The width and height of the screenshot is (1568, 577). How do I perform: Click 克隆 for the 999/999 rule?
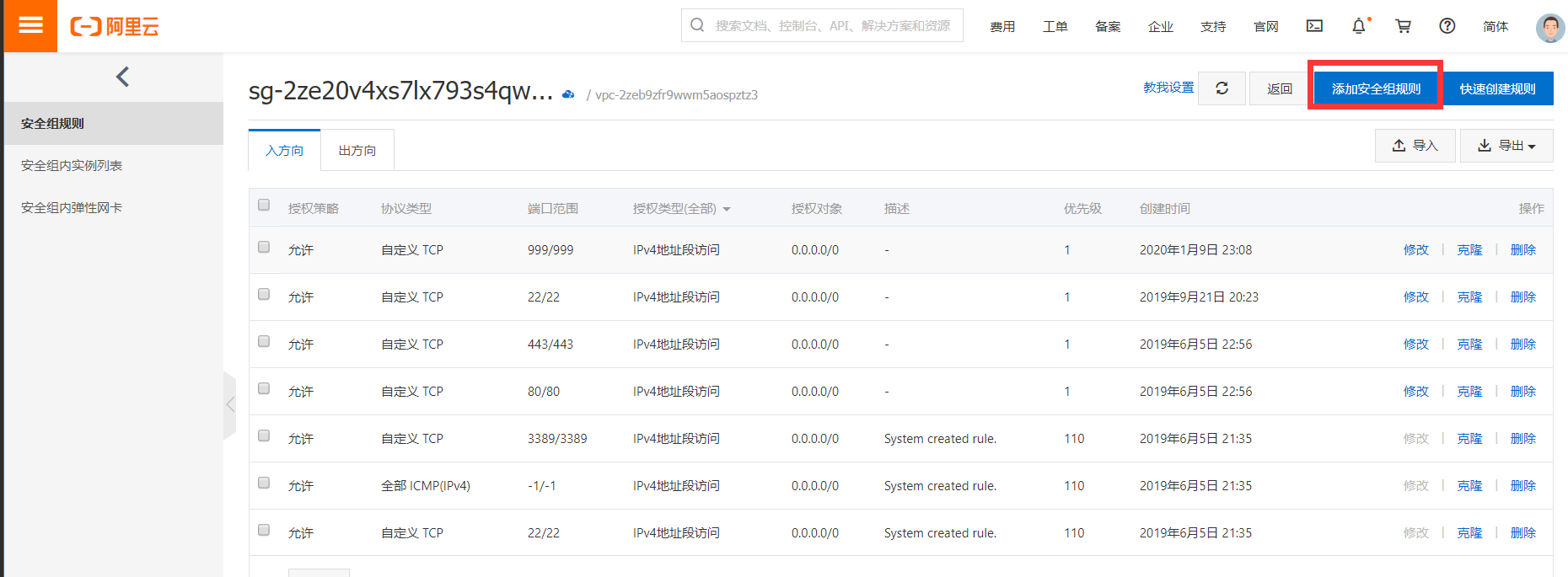pos(1469,250)
